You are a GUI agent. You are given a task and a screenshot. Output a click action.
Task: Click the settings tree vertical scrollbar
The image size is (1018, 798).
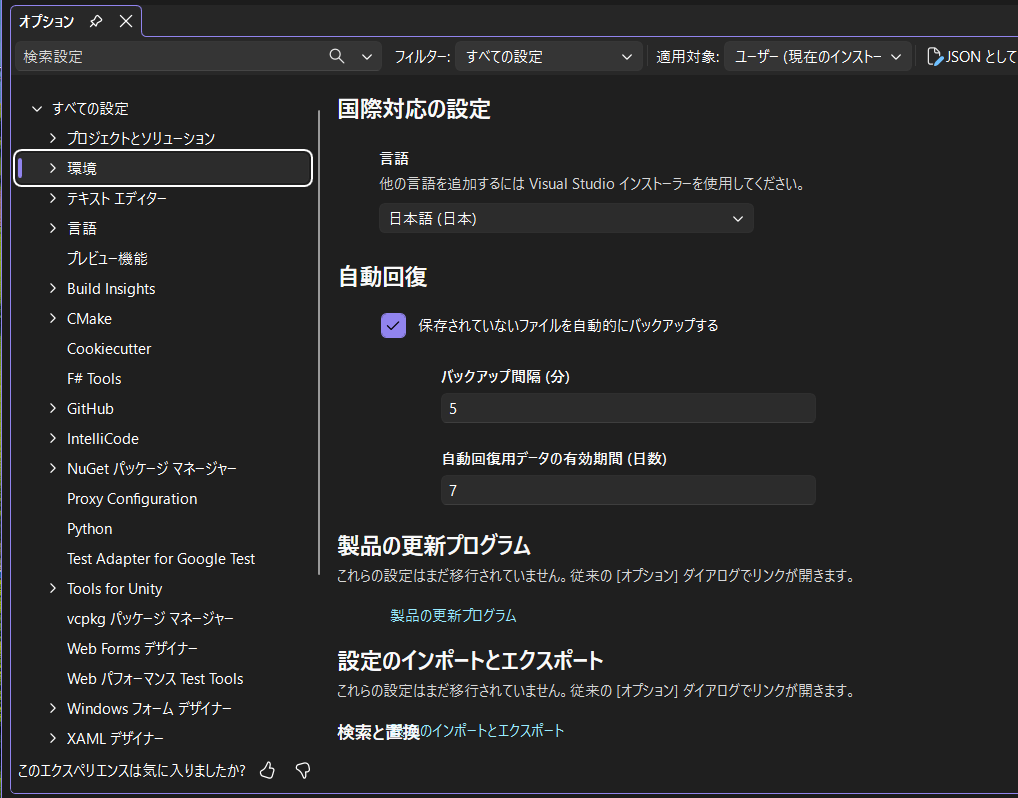[x=319, y=342]
